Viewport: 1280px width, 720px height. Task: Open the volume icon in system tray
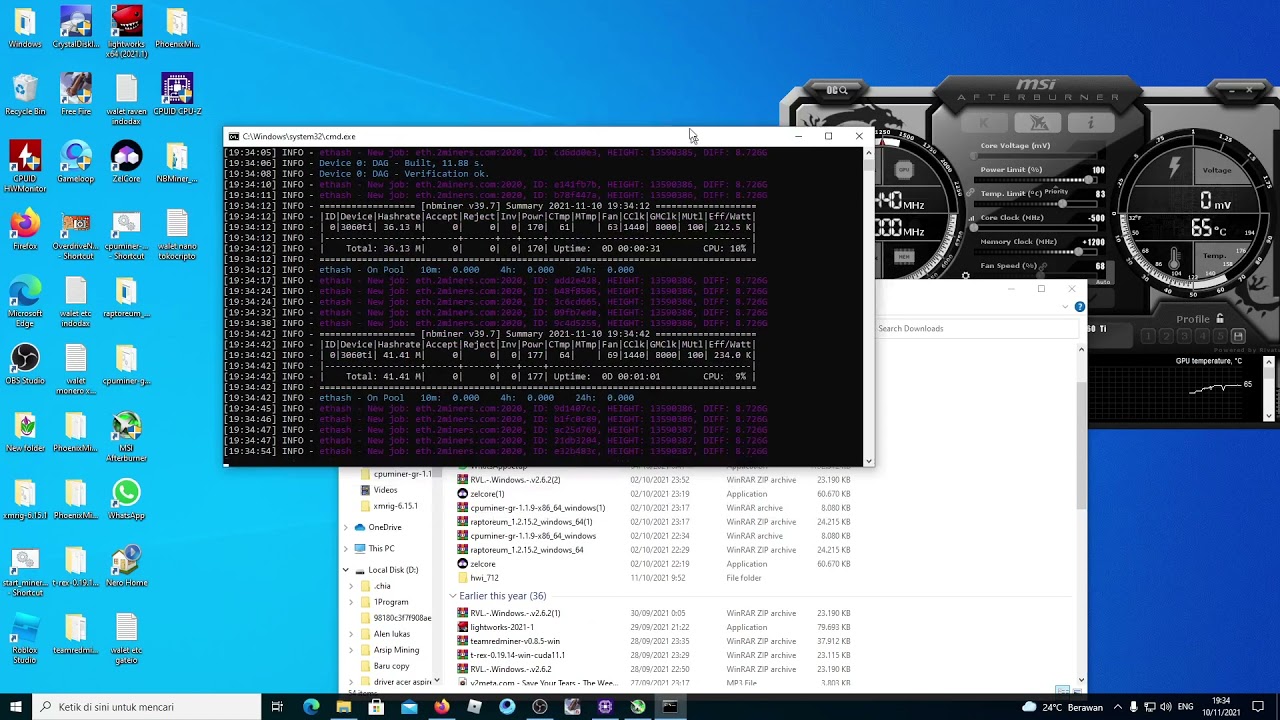coord(1165,707)
